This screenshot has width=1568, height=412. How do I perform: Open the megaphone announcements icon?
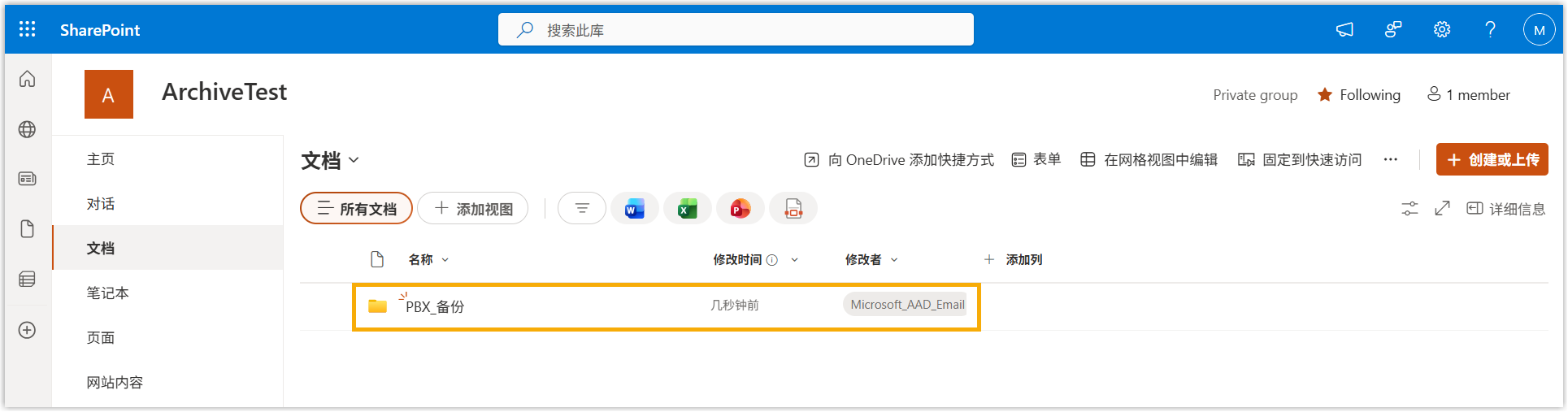pyautogui.click(x=1344, y=29)
